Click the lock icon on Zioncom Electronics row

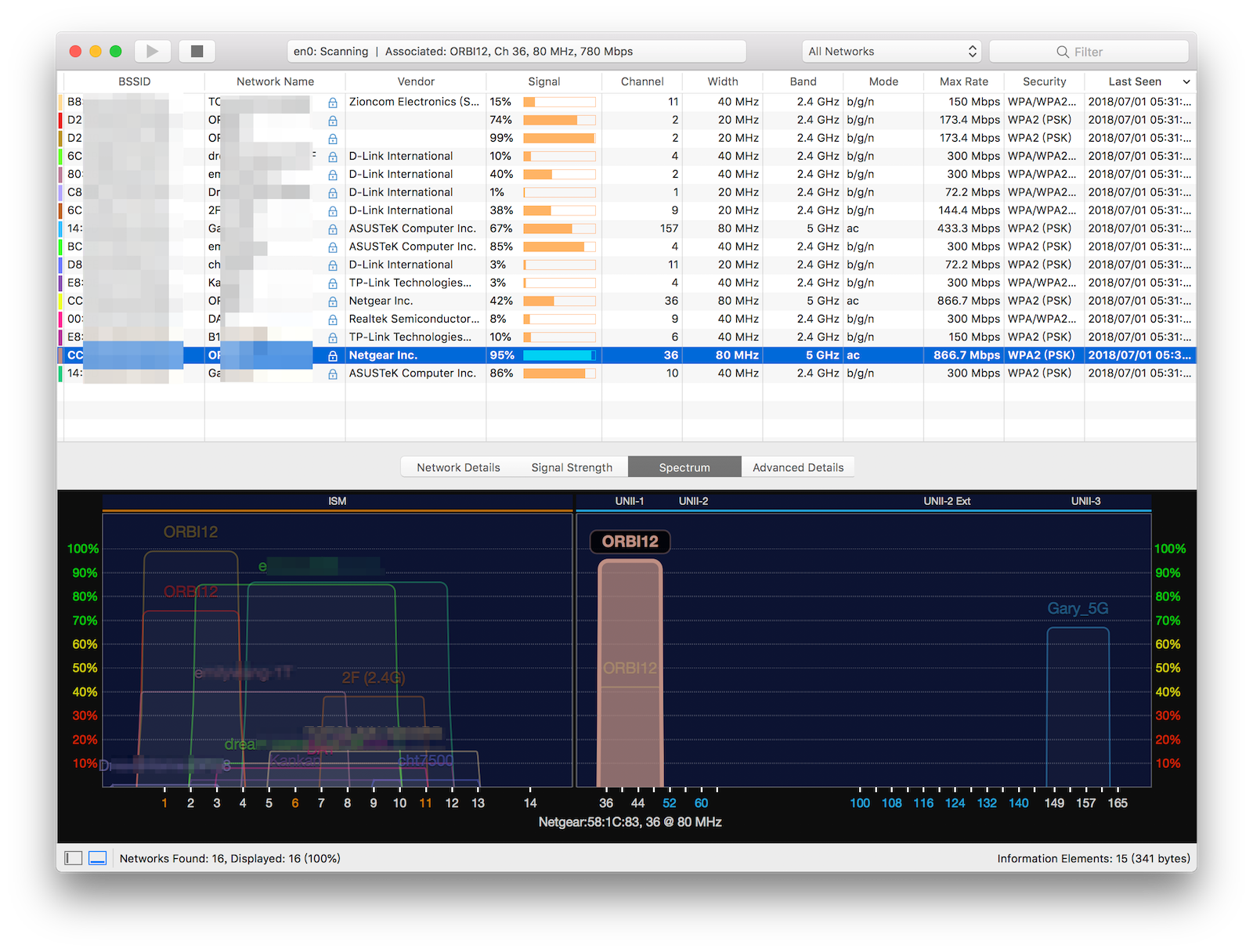pos(333,103)
